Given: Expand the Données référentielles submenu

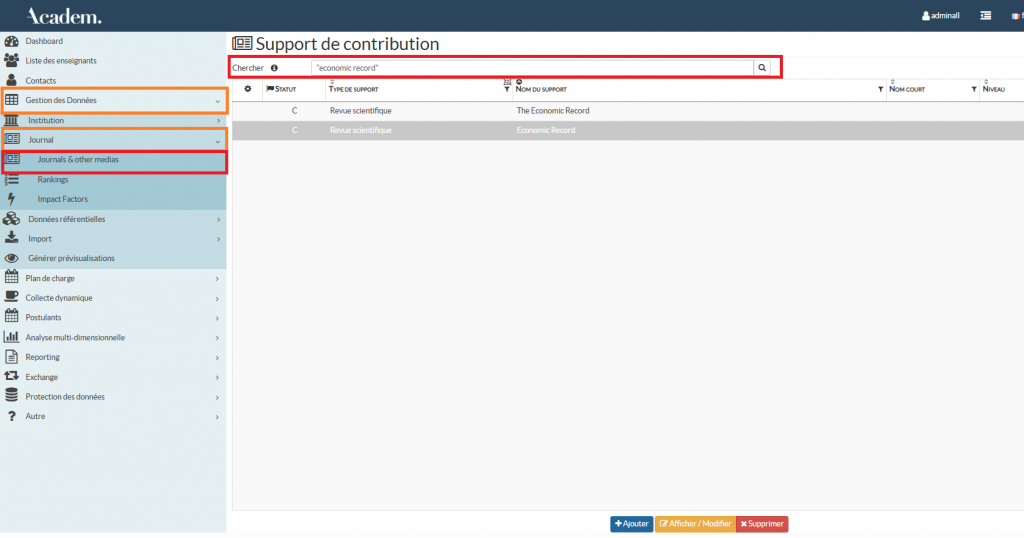Looking at the screenshot, I should point(217,219).
